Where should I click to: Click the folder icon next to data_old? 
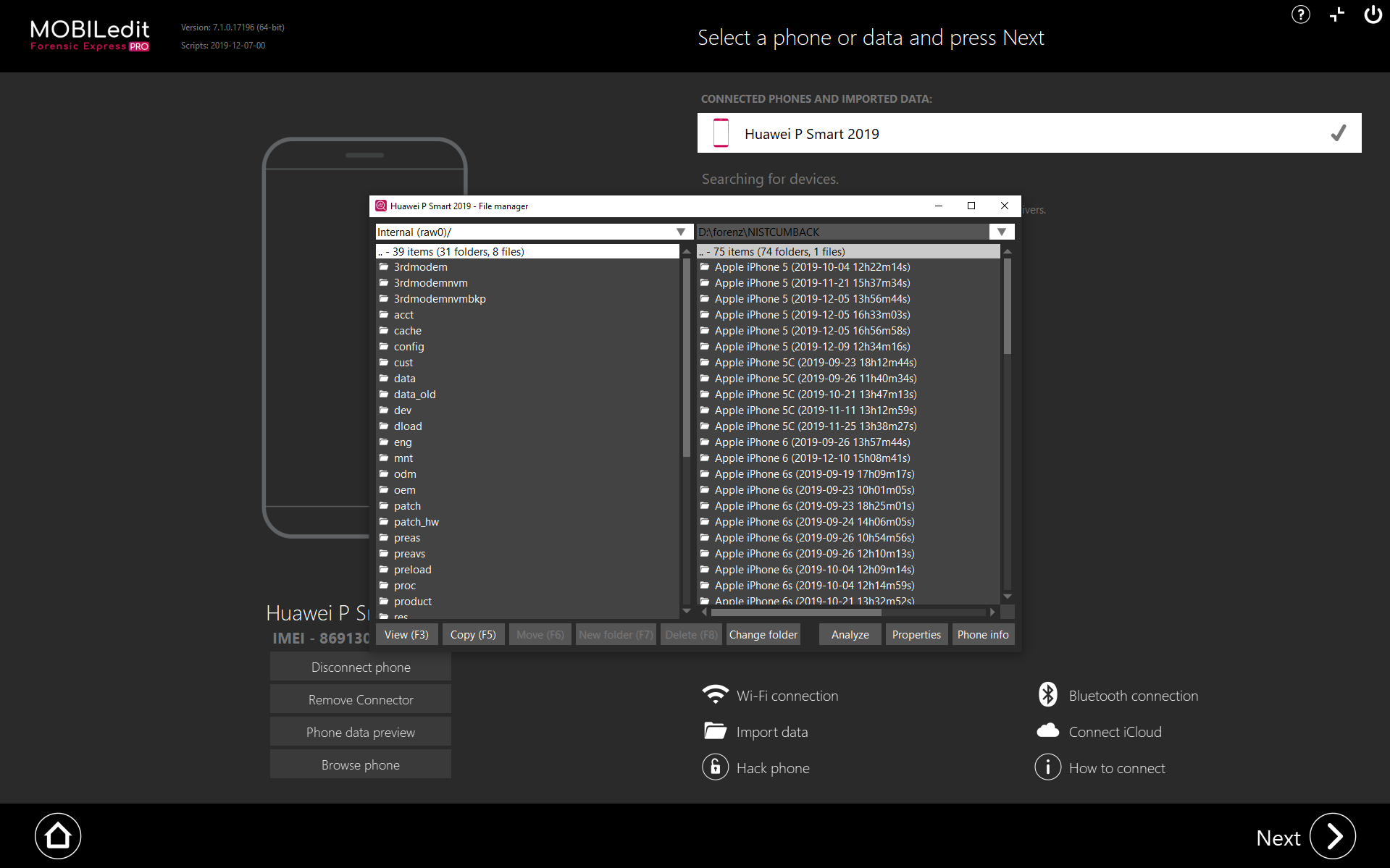coord(384,395)
